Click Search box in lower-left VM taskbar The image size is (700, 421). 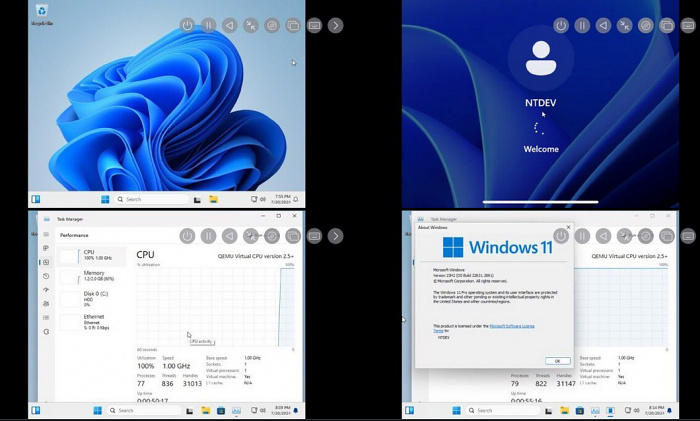tap(144, 410)
